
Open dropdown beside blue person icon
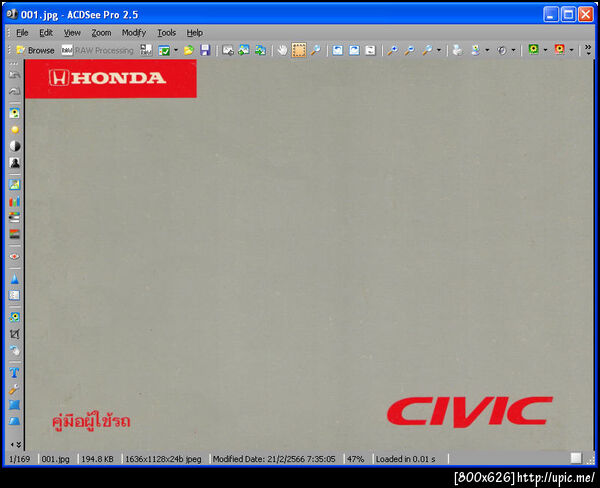pos(487,50)
